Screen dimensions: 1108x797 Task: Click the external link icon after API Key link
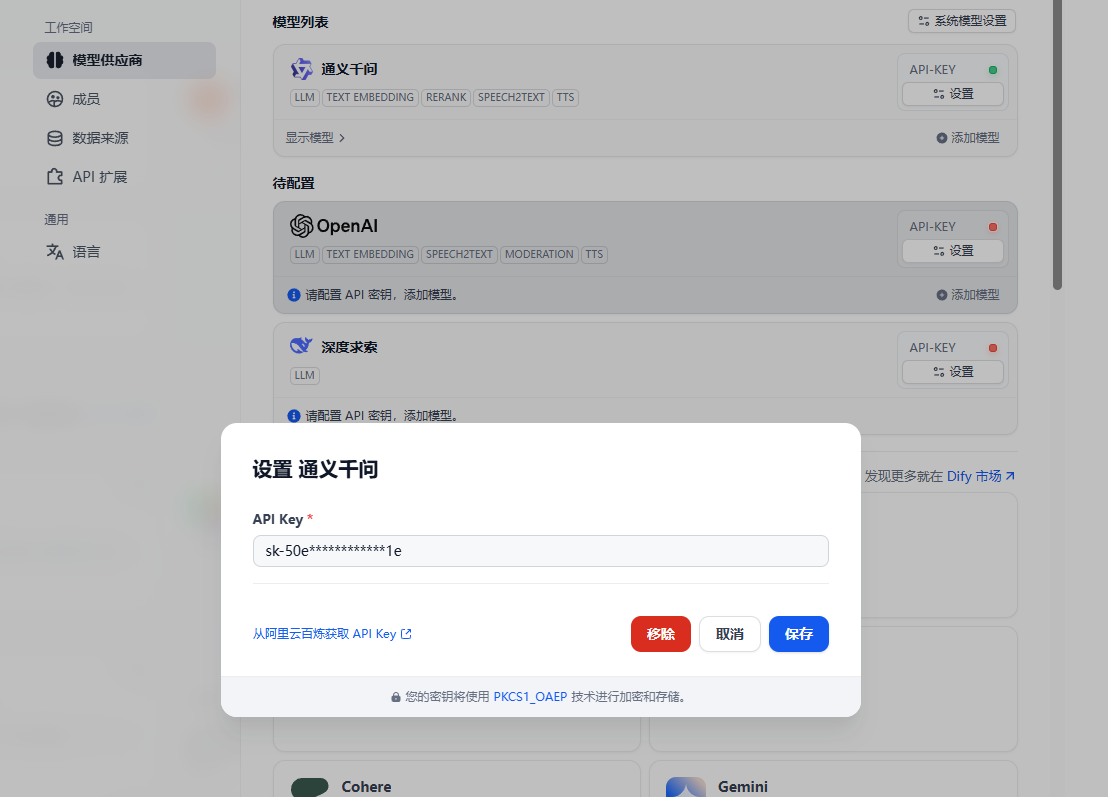pyautogui.click(x=406, y=634)
